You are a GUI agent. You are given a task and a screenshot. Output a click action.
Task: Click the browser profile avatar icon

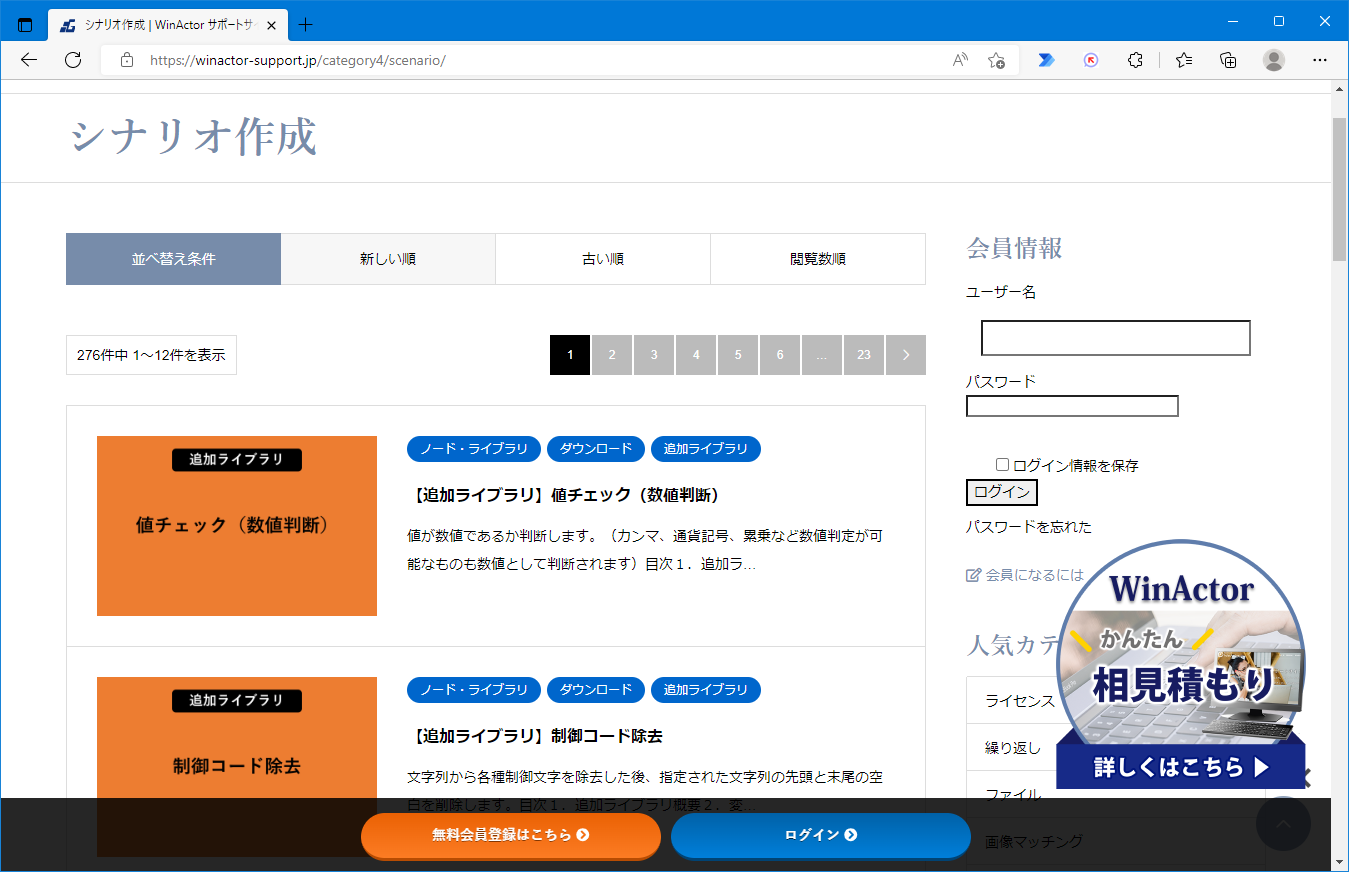coord(1273,61)
